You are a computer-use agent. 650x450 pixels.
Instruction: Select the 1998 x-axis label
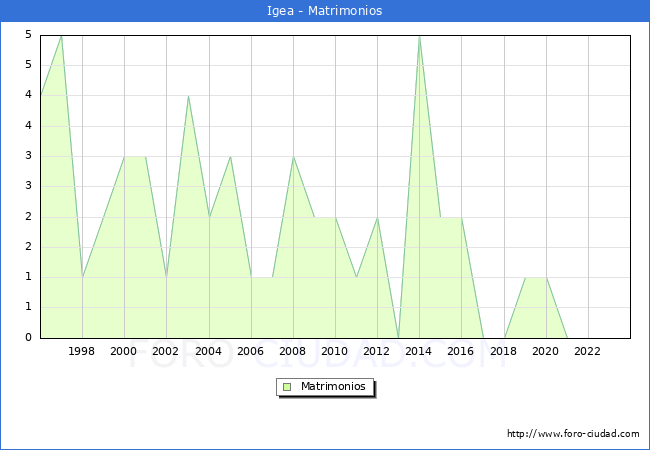[x=82, y=351]
